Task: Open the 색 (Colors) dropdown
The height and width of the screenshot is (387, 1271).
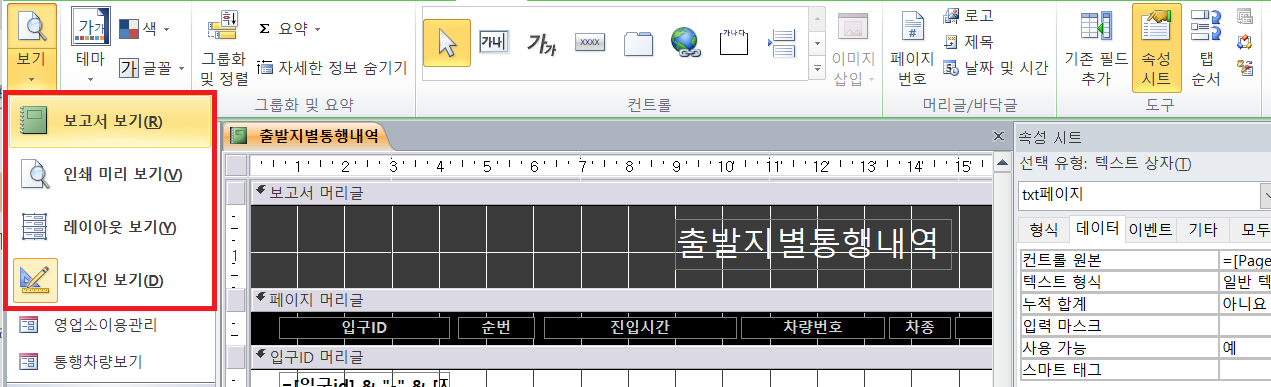Action: tap(145, 28)
